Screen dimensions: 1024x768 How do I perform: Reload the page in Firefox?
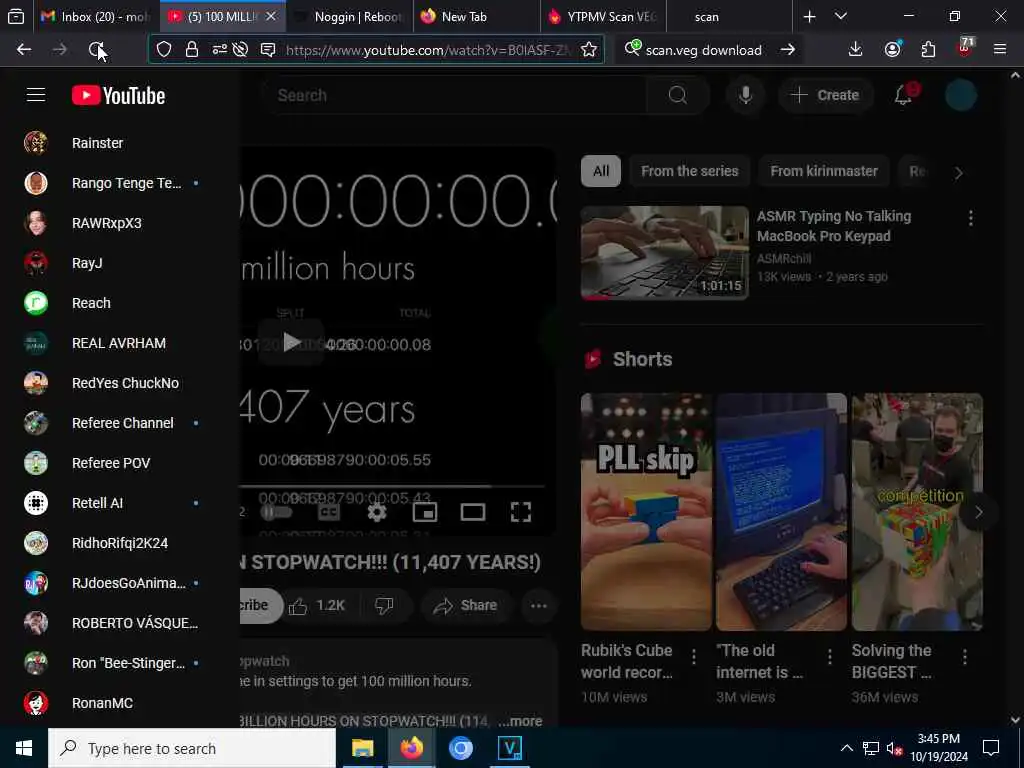pyautogui.click(x=96, y=49)
